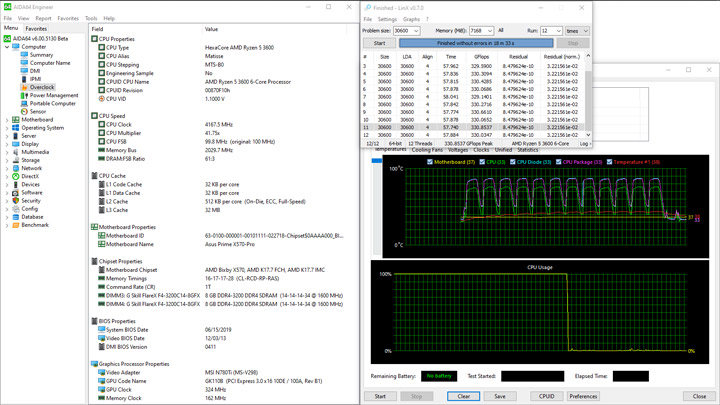
Task: Expand the Benchmark tree node
Action: (x=7, y=225)
